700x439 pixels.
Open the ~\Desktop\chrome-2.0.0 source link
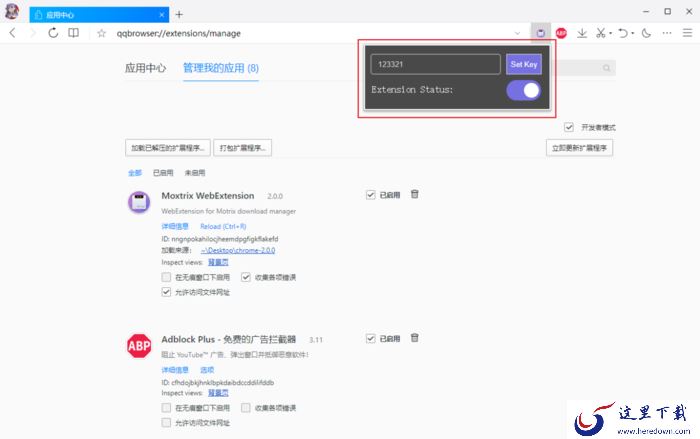click(238, 251)
